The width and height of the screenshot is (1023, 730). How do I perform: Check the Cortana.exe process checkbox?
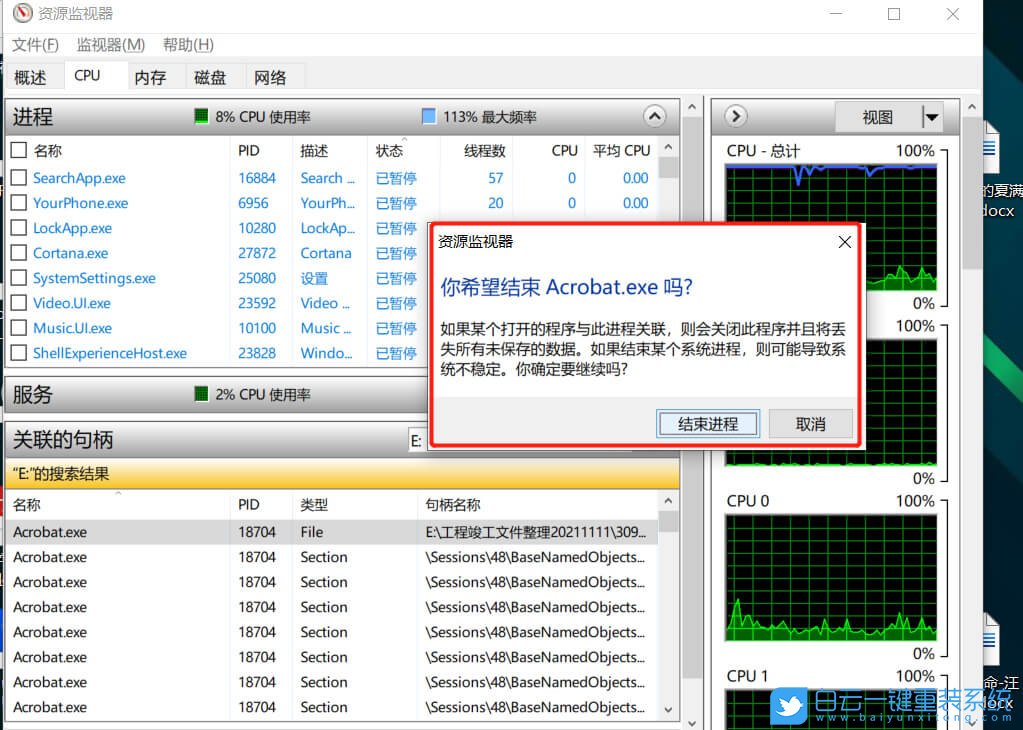(17, 253)
